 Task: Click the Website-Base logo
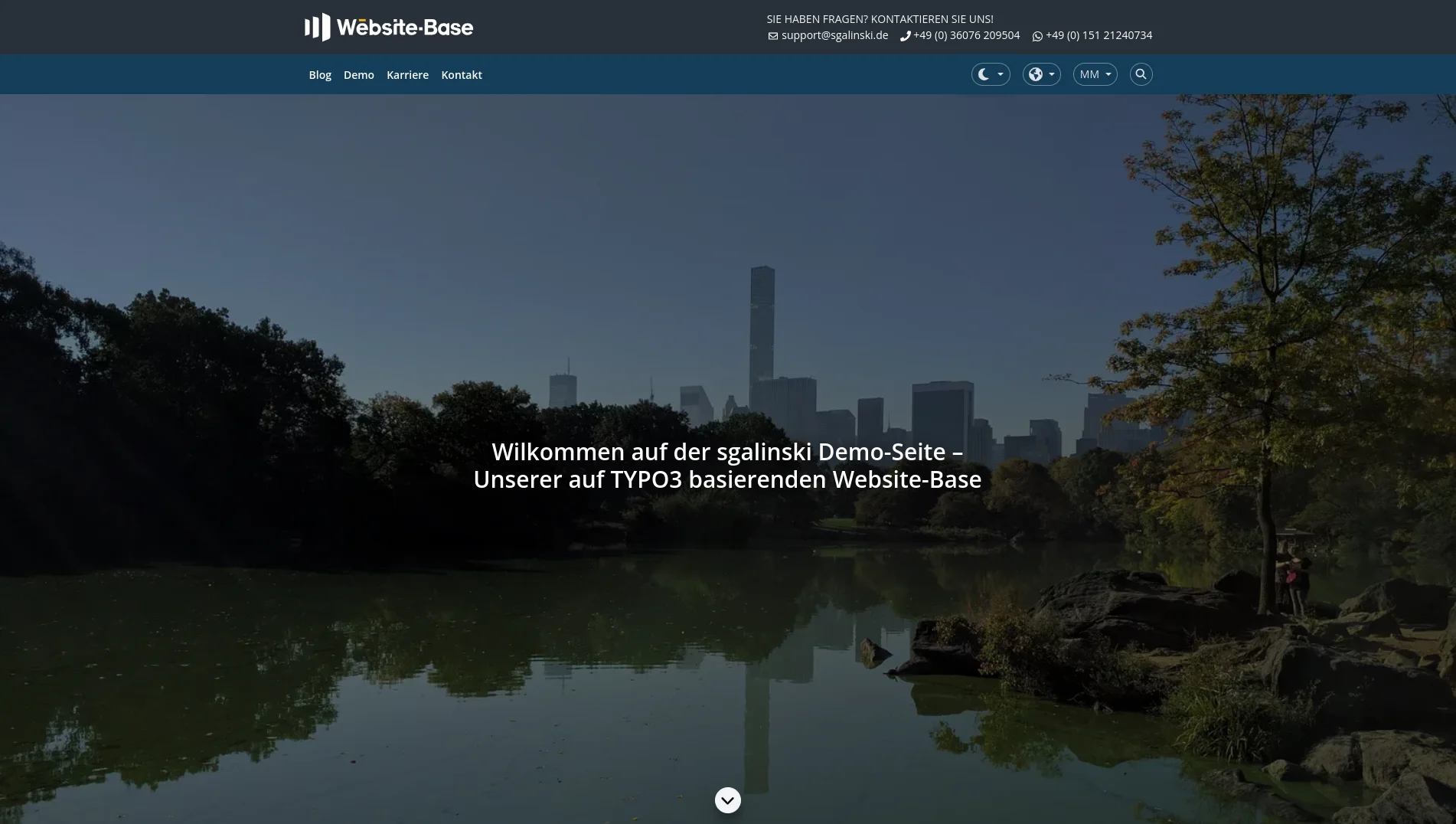(388, 27)
